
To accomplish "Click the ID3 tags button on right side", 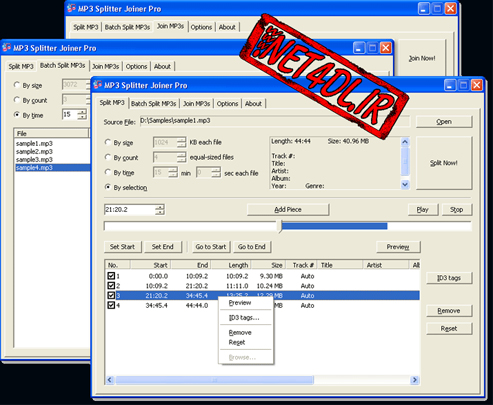I will click(449, 278).
